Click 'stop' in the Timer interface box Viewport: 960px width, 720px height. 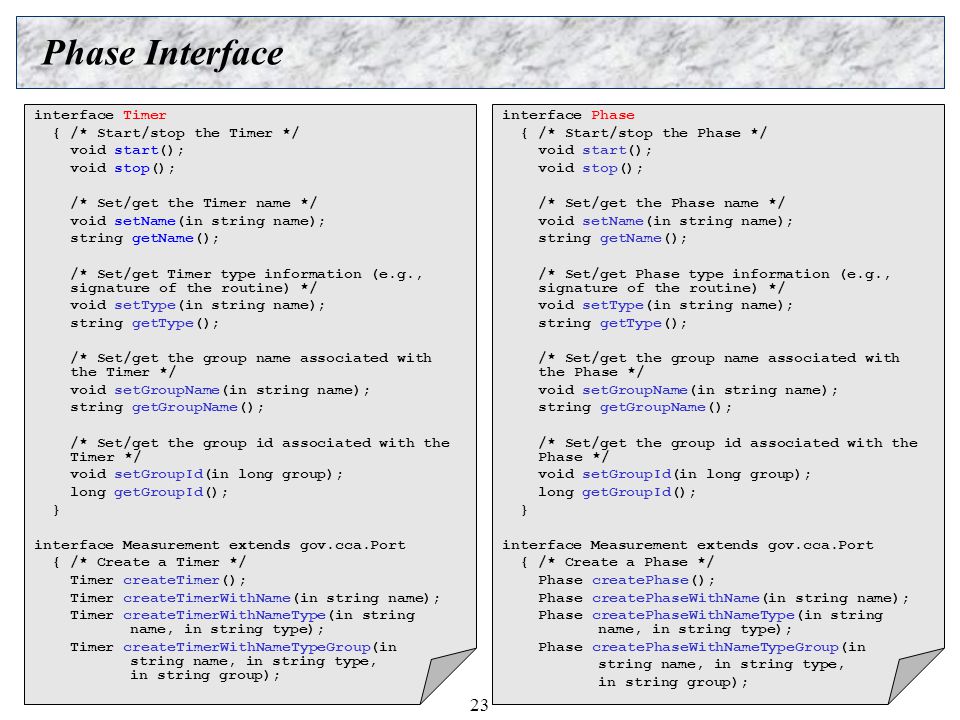(x=132, y=168)
